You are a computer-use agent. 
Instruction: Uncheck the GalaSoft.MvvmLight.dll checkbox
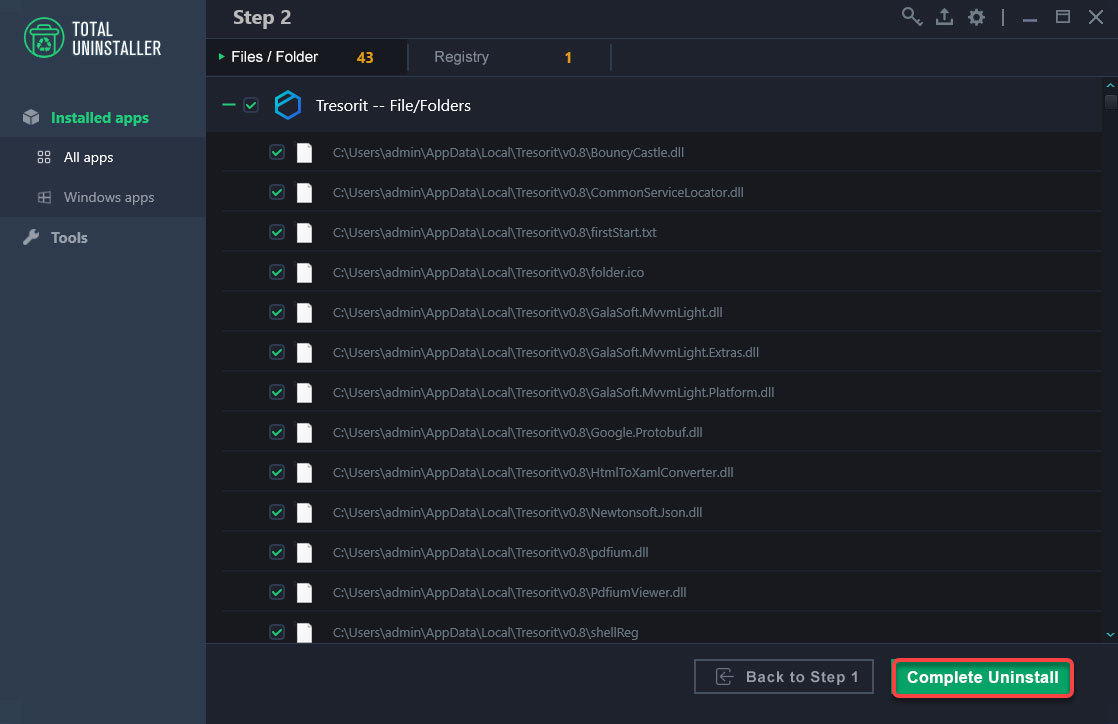277,312
